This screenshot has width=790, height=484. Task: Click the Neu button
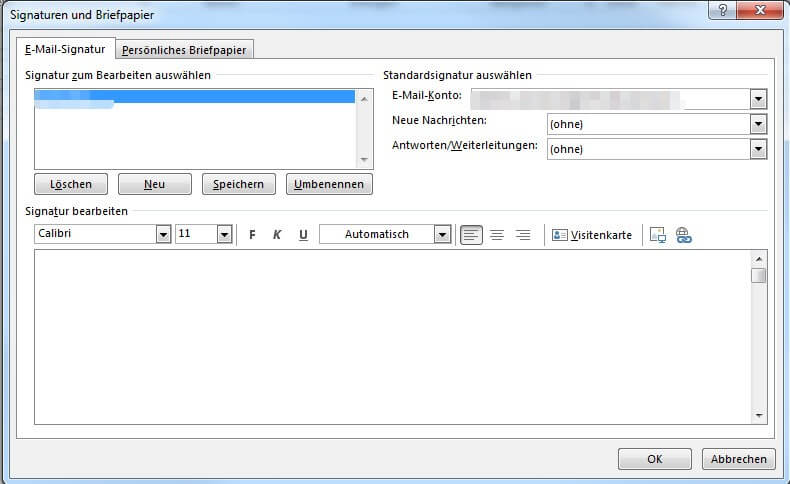pyautogui.click(x=154, y=184)
